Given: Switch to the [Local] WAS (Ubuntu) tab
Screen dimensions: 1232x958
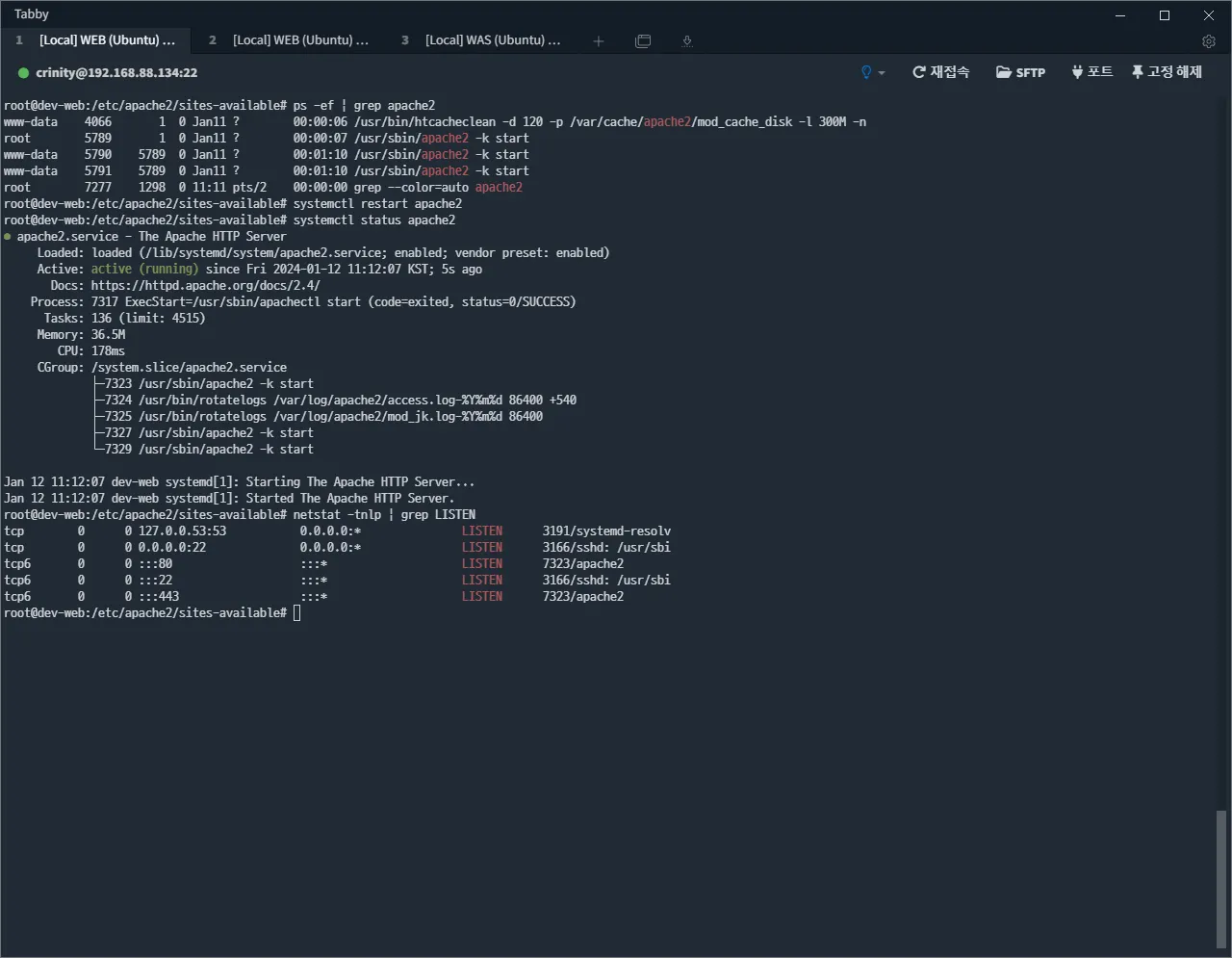Looking at the screenshot, I should tap(492, 40).
